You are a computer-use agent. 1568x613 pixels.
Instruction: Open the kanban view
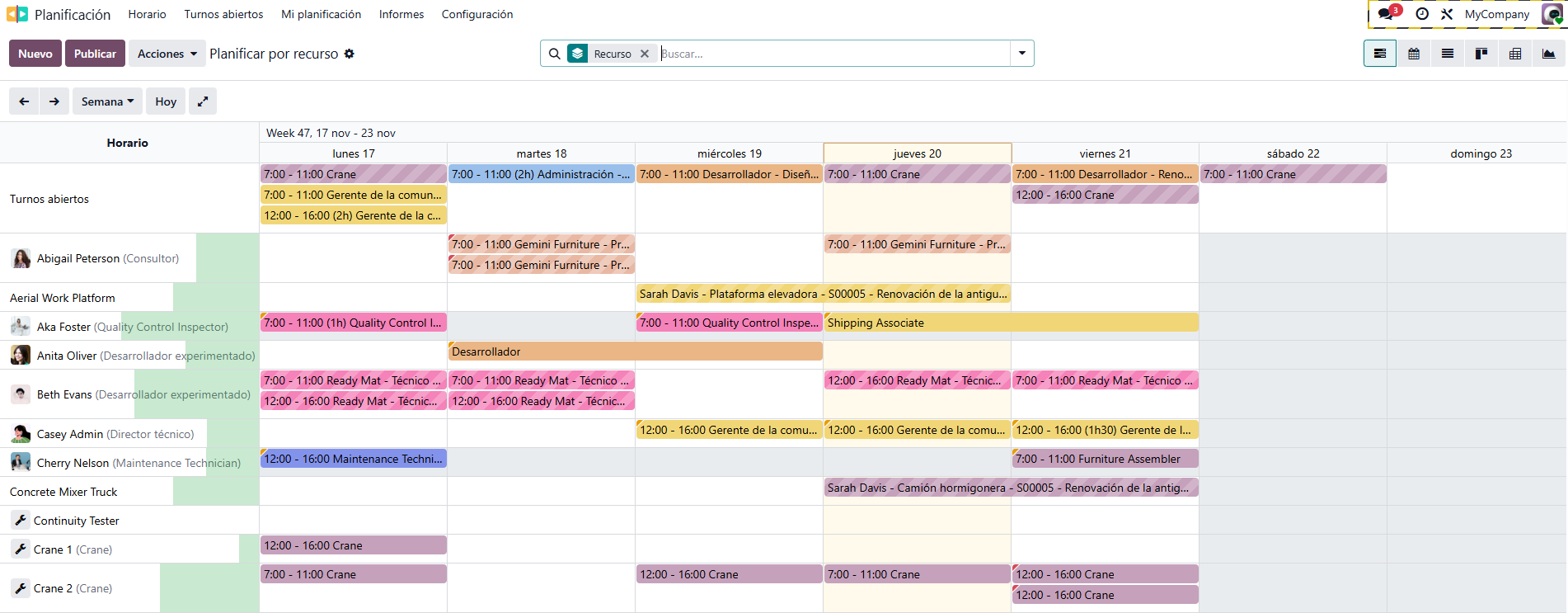click(1481, 54)
